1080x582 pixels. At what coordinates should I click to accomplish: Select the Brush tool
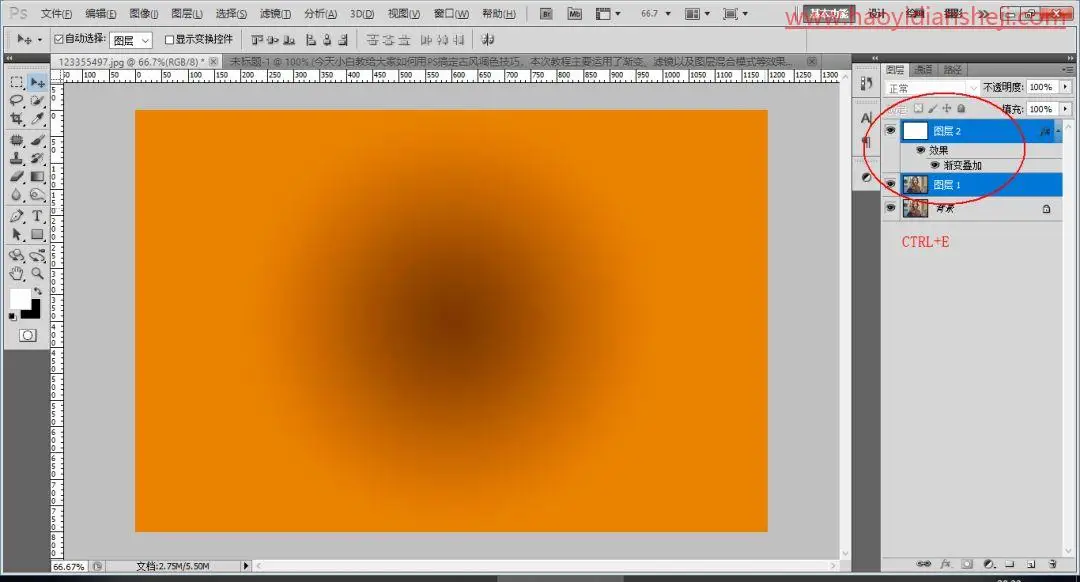coord(37,141)
